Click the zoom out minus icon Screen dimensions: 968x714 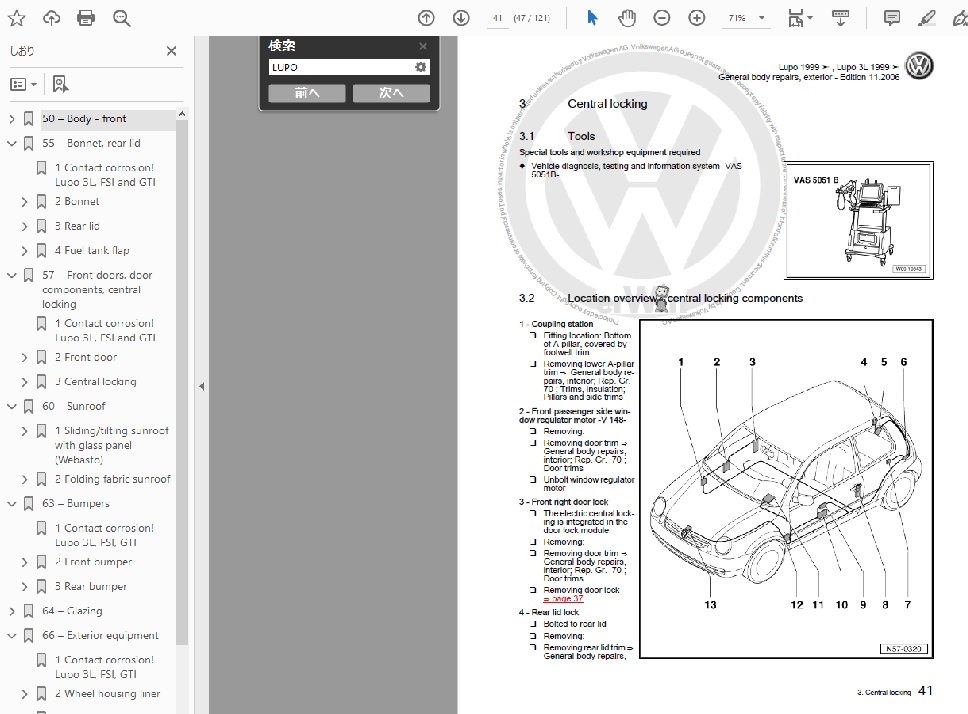point(662,18)
